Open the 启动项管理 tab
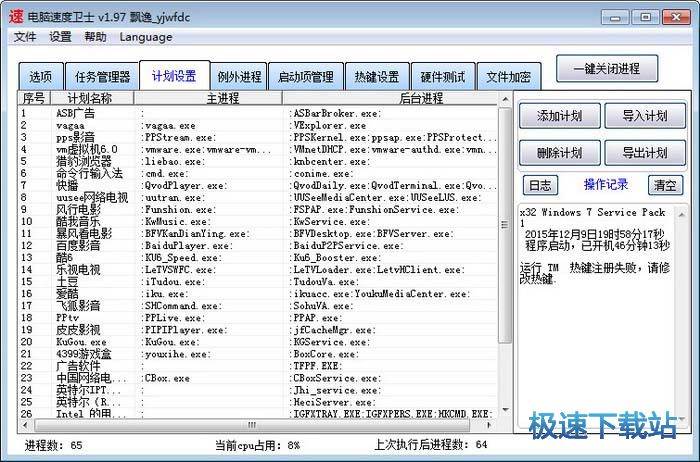 point(305,77)
